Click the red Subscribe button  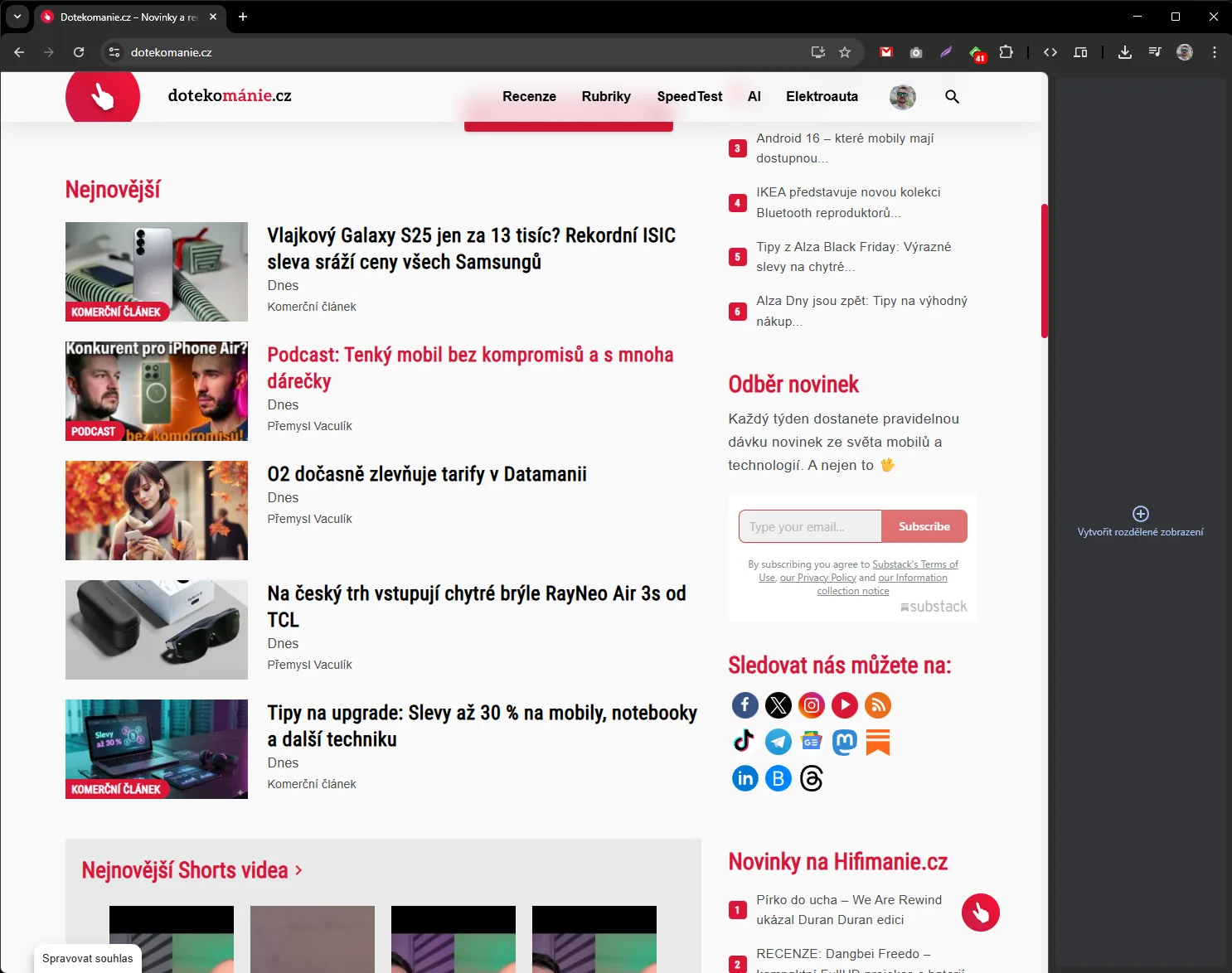click(924, 526)
